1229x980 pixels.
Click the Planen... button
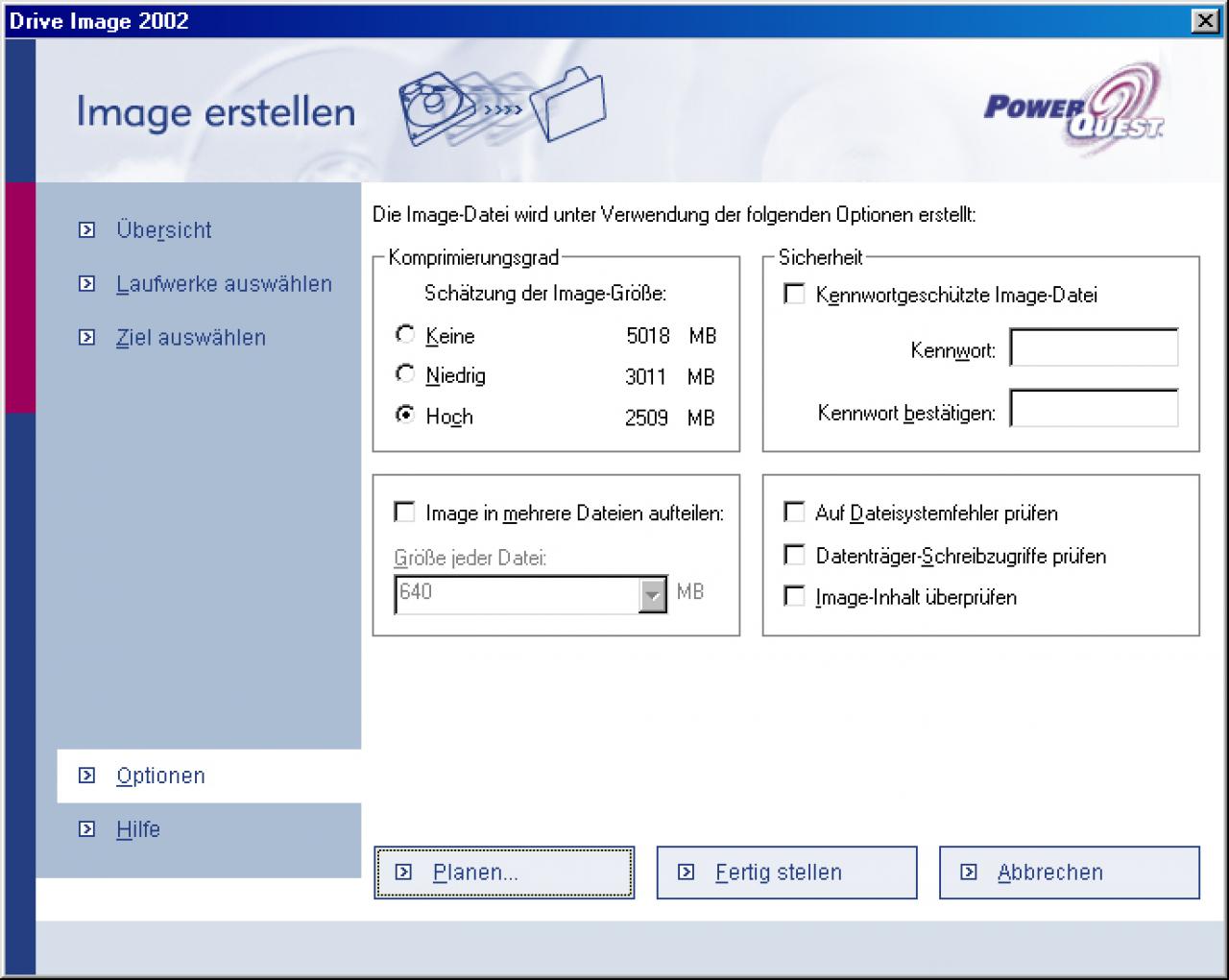click(504, 872)
